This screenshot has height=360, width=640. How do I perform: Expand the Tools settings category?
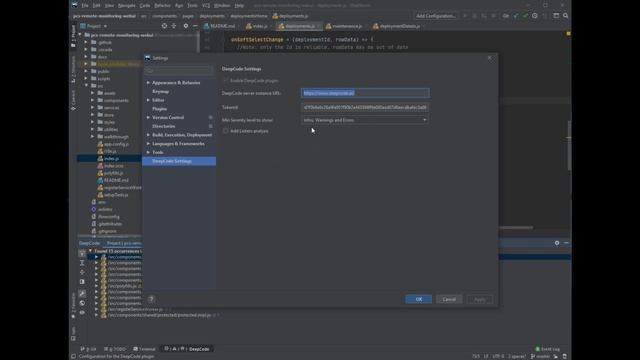tap(148, 152)
